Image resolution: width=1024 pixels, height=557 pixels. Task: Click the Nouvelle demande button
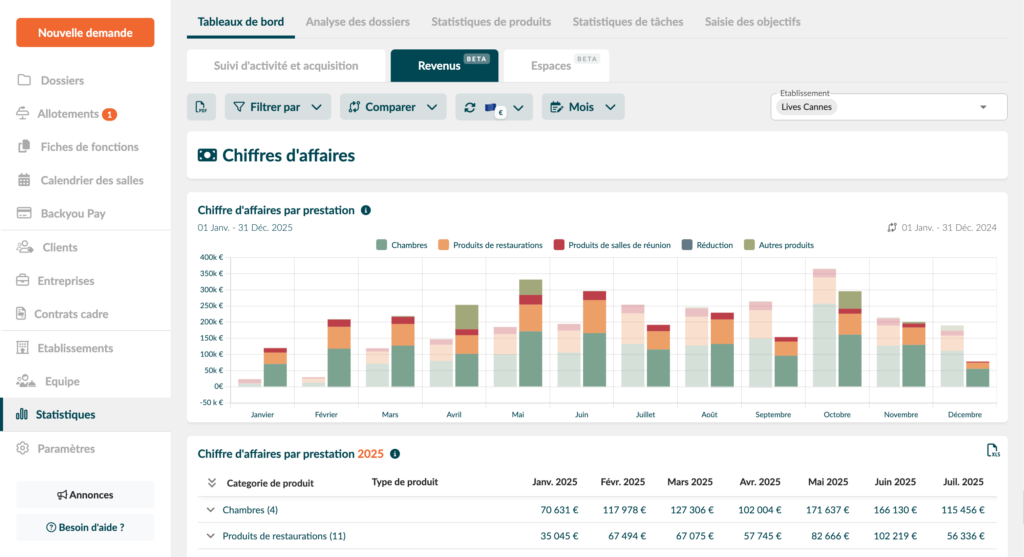85,33
